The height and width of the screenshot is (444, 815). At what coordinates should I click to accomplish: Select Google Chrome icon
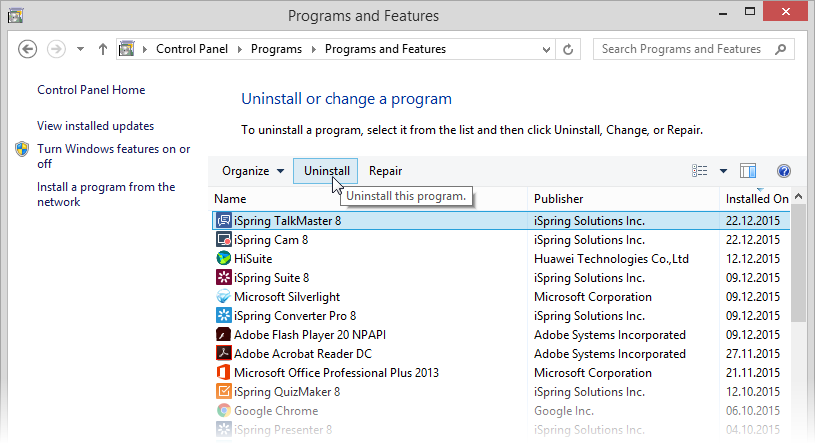(224, 410)
